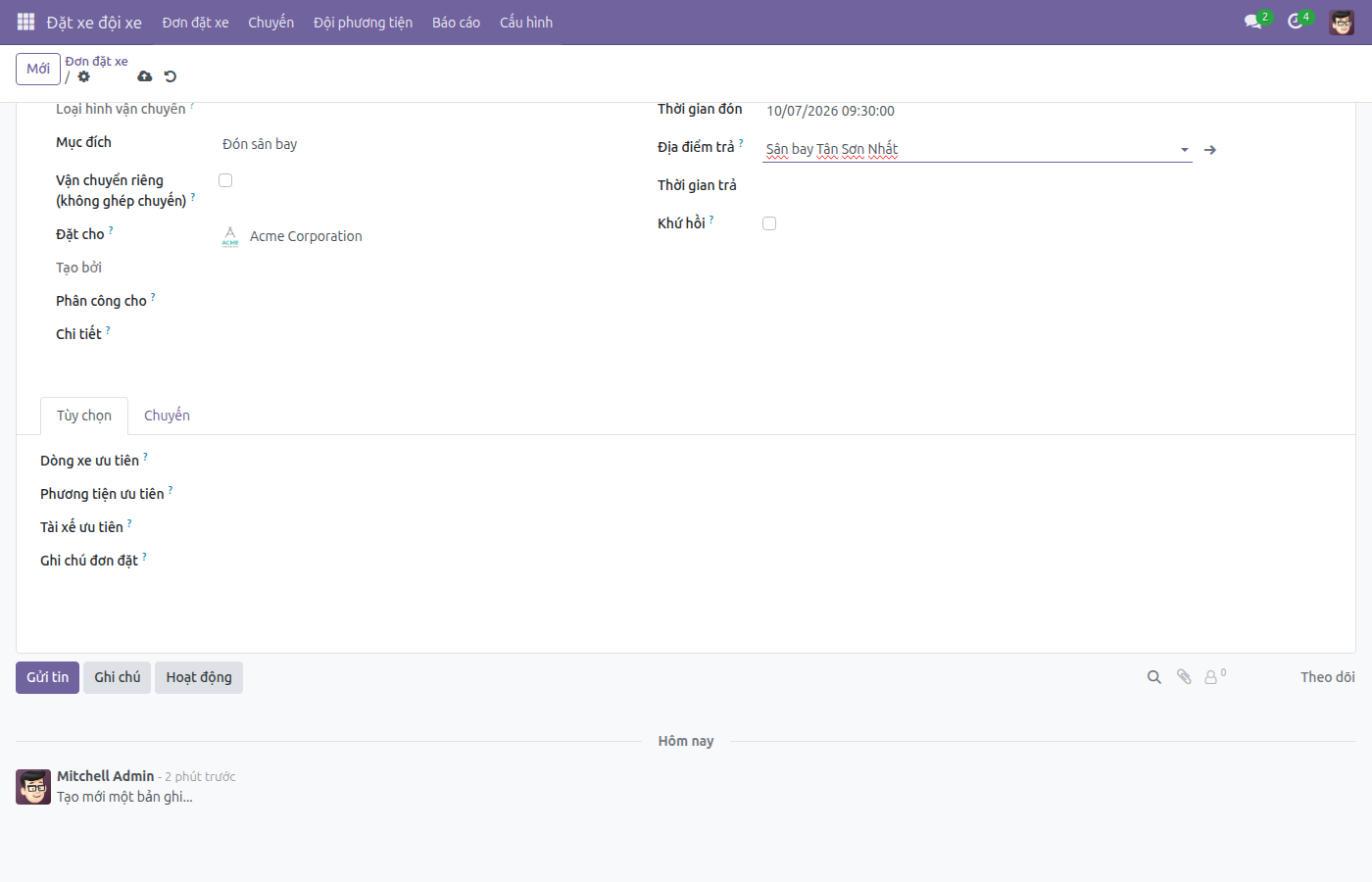Expand Địa điểm trả dropdown arrow
Screen dimensions: 1372x882
click(x=1185, y=150)
